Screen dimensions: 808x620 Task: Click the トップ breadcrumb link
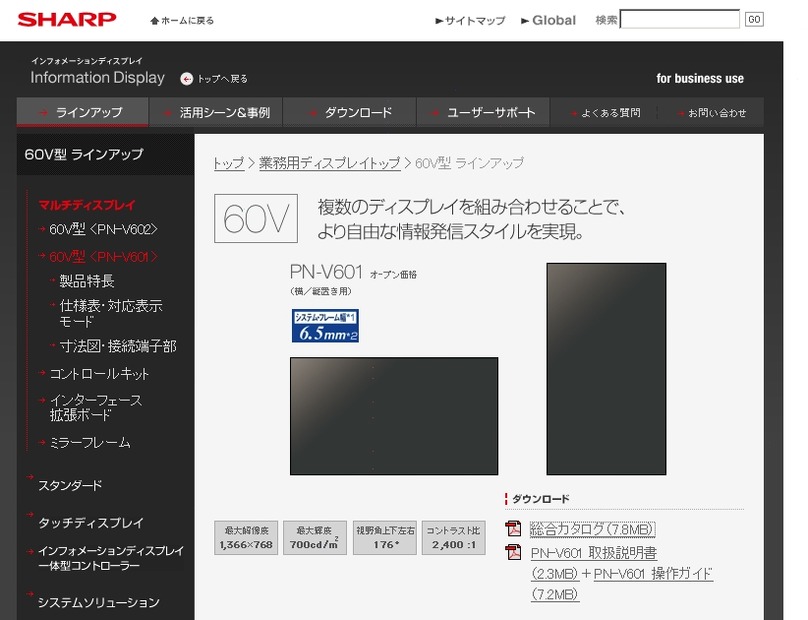229,163
